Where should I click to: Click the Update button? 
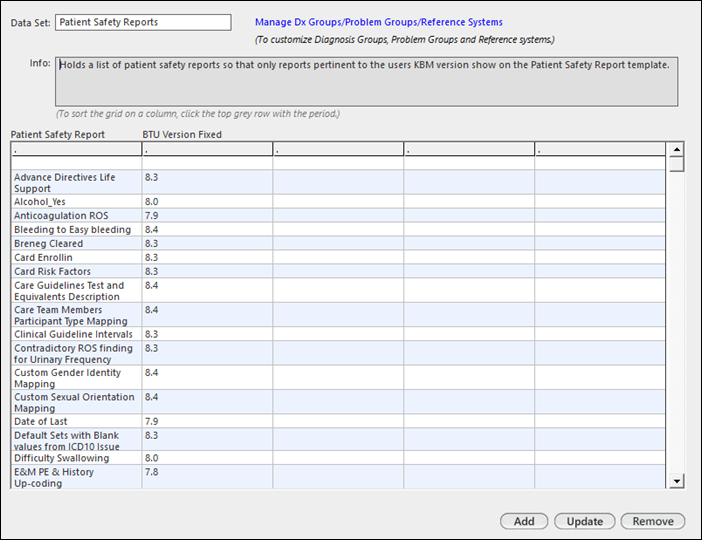pyautogui.click(x=585, y=521)
